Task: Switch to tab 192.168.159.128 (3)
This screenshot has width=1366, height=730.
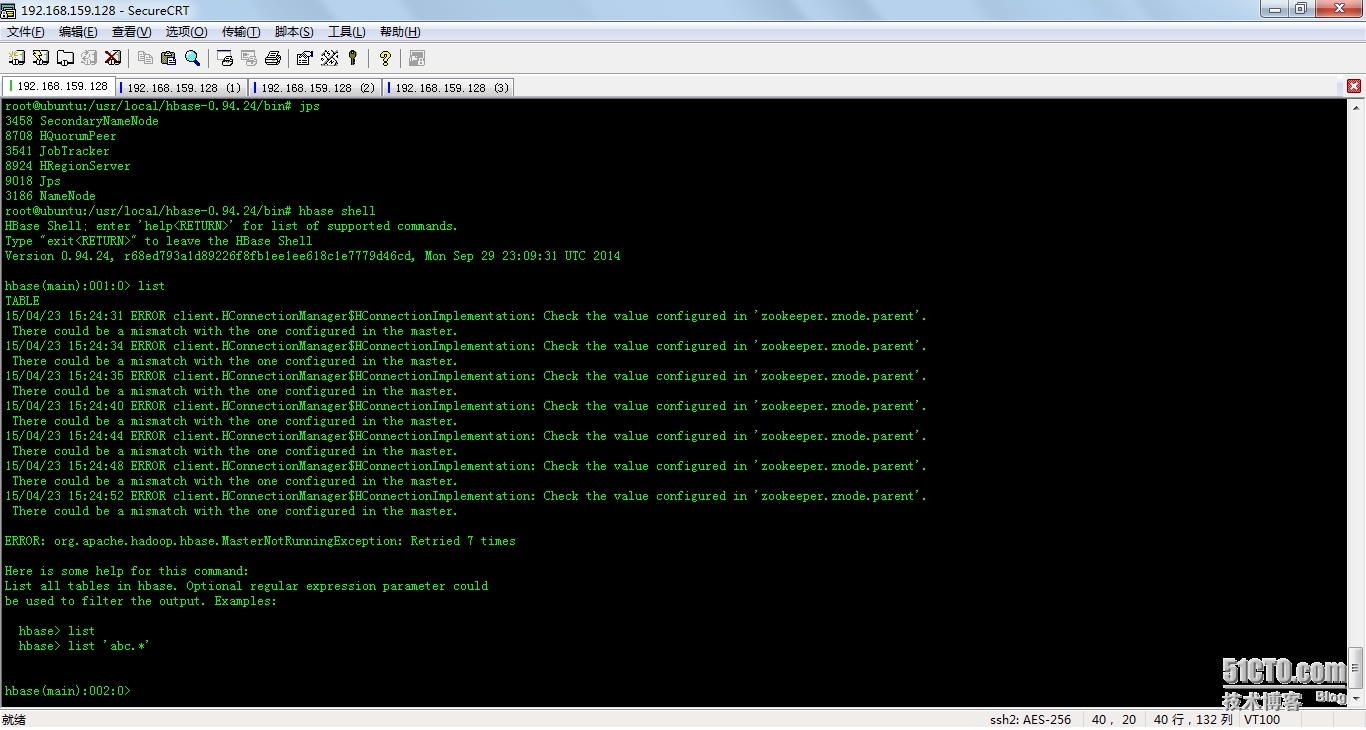Action: tap(449, 88)
